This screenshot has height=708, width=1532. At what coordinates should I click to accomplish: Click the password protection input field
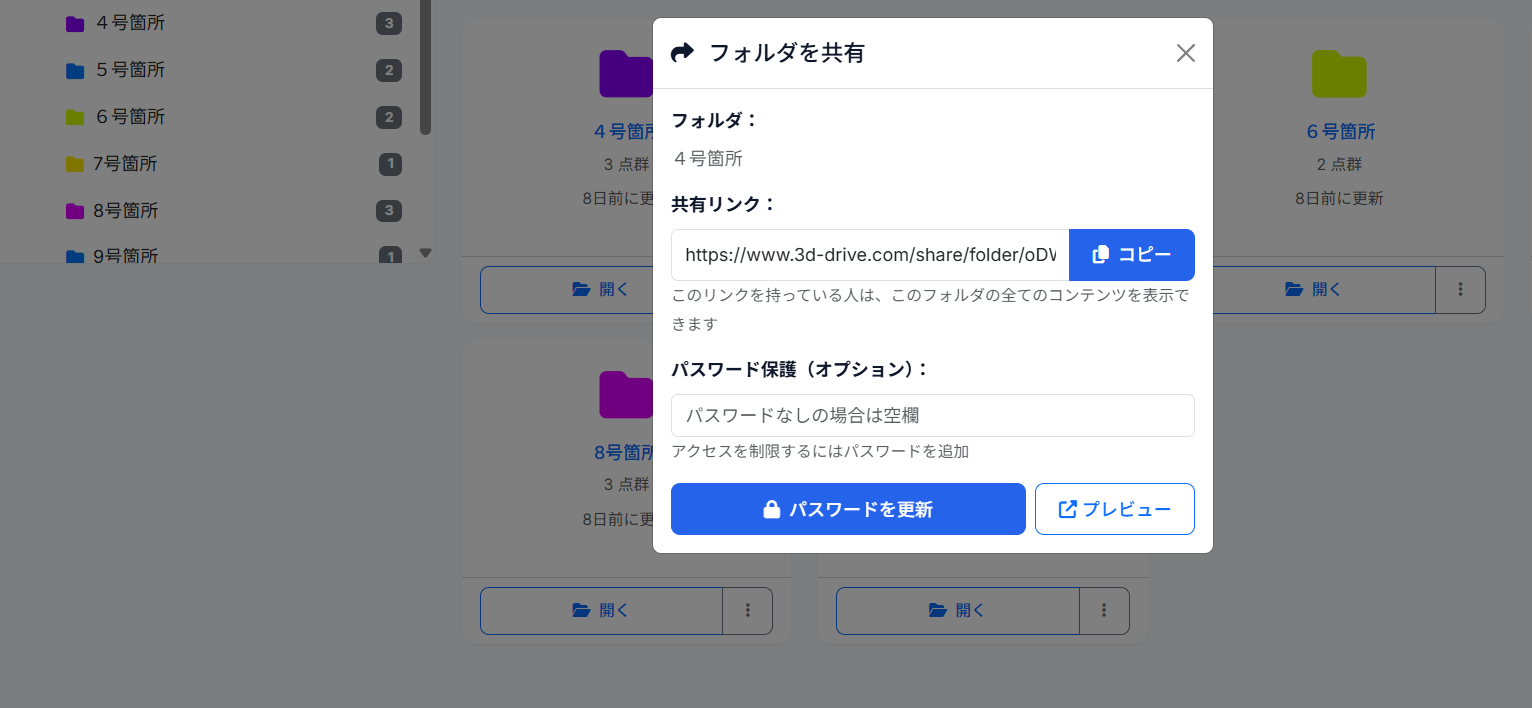tap(932, 415)
